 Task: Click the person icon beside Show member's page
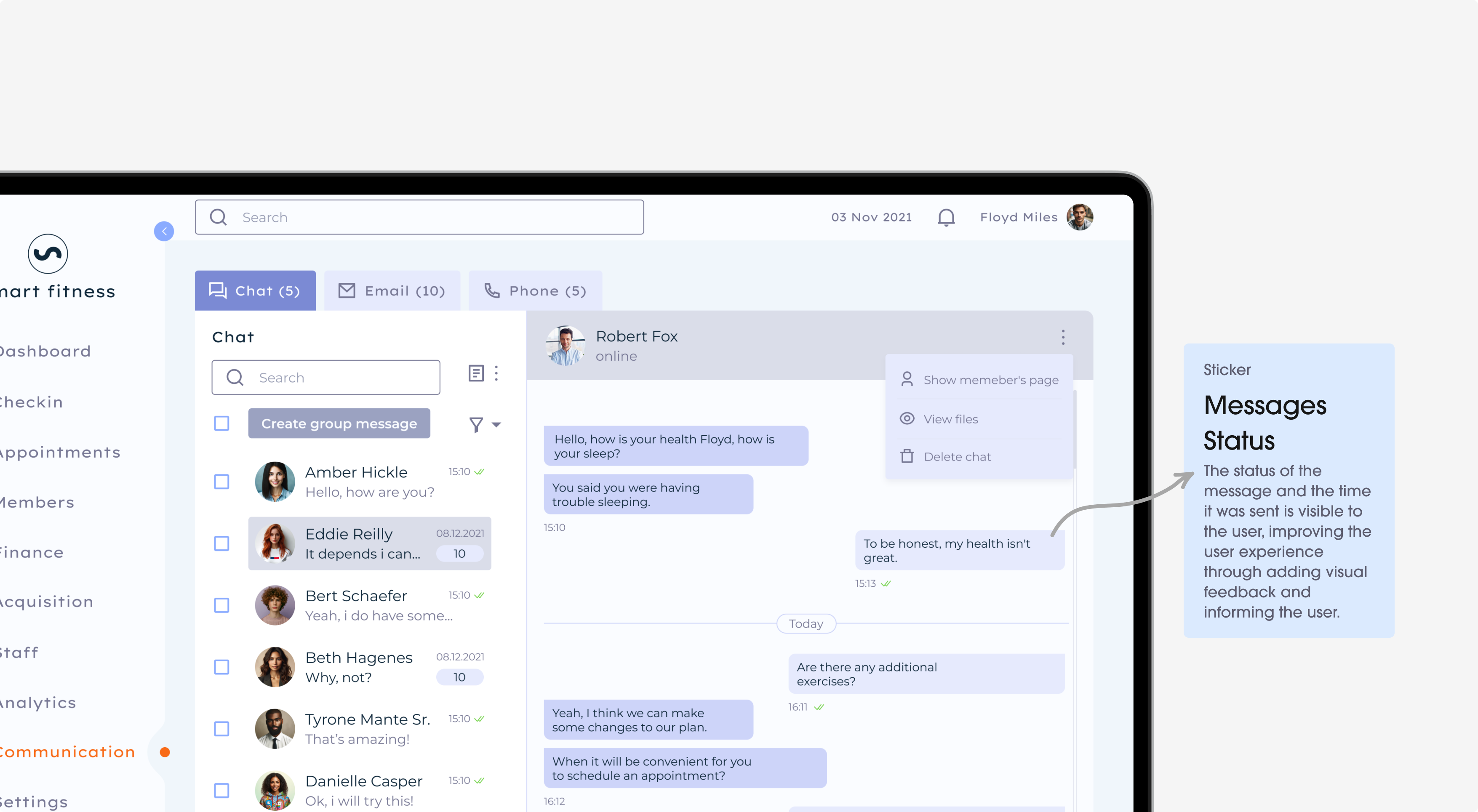[x=907, y=379]
